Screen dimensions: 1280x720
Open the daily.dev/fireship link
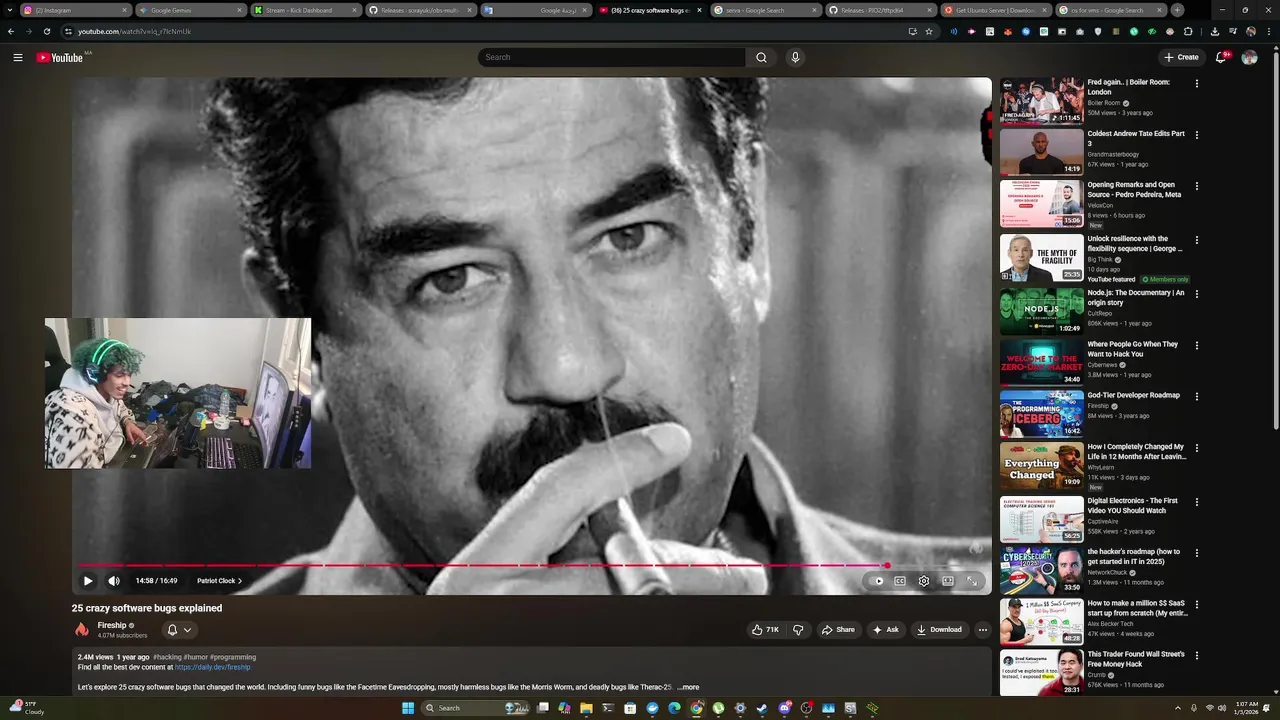click(x=213, y=667)
